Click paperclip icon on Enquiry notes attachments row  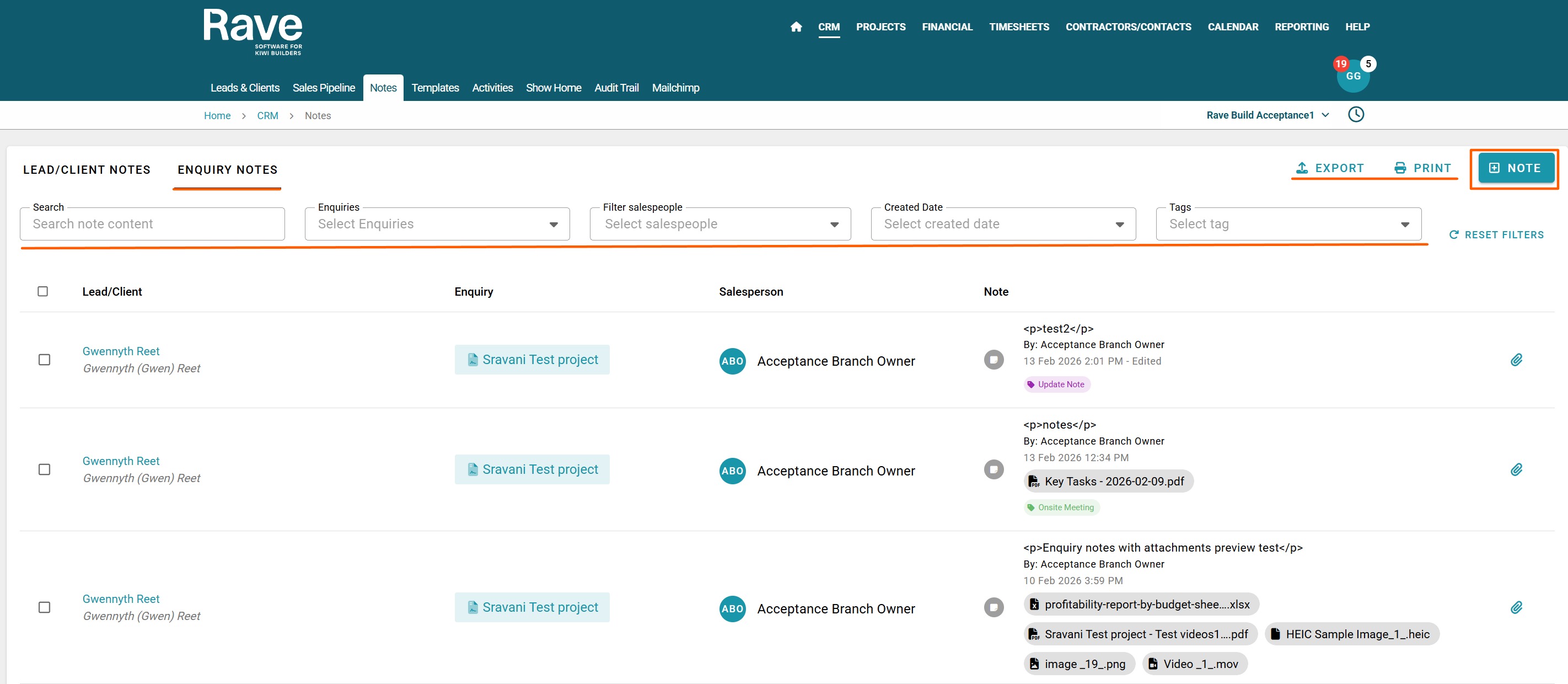[x=1516, y=607]
